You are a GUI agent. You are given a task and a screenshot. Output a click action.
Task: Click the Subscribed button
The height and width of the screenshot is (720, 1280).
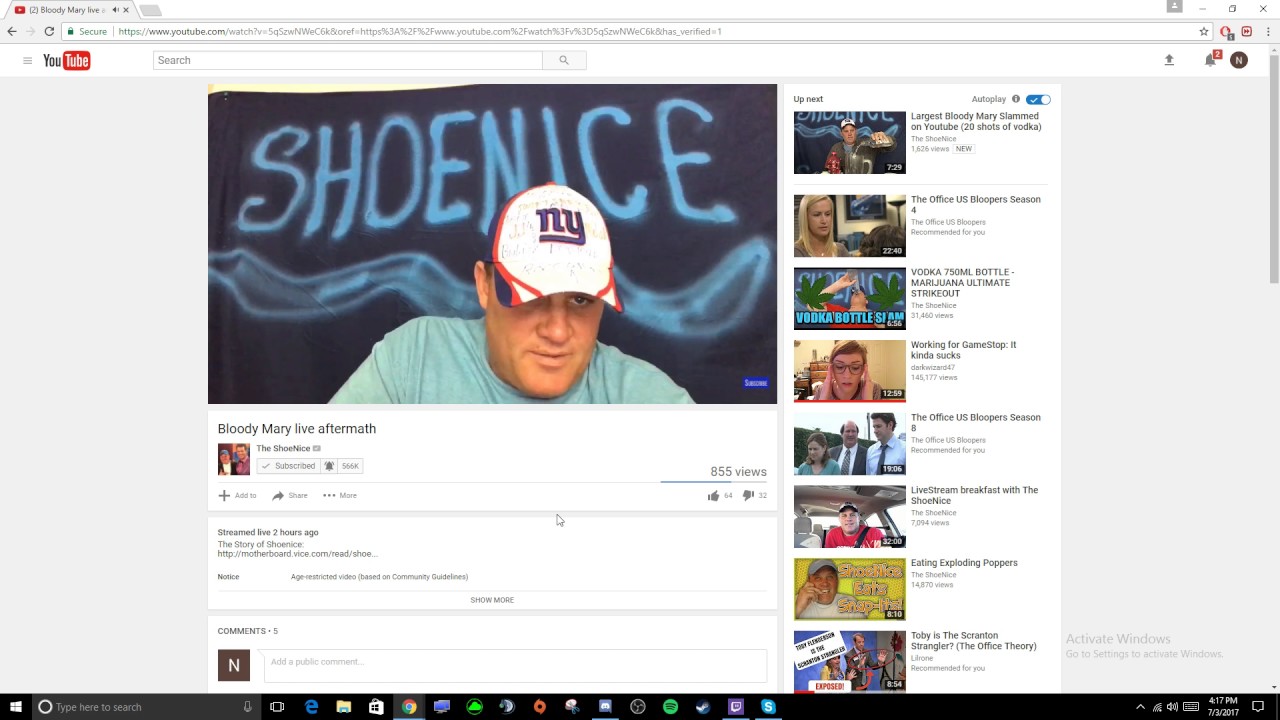pos(288,466)
